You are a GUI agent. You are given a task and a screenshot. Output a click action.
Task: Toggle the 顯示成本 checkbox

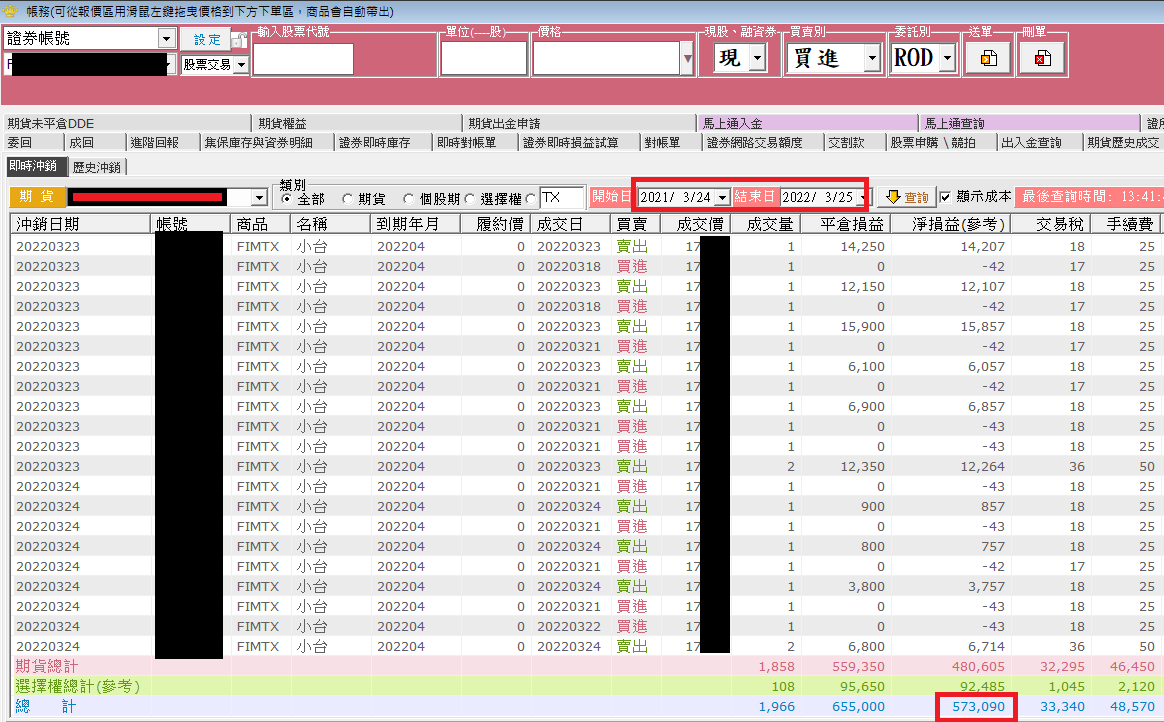945,197
